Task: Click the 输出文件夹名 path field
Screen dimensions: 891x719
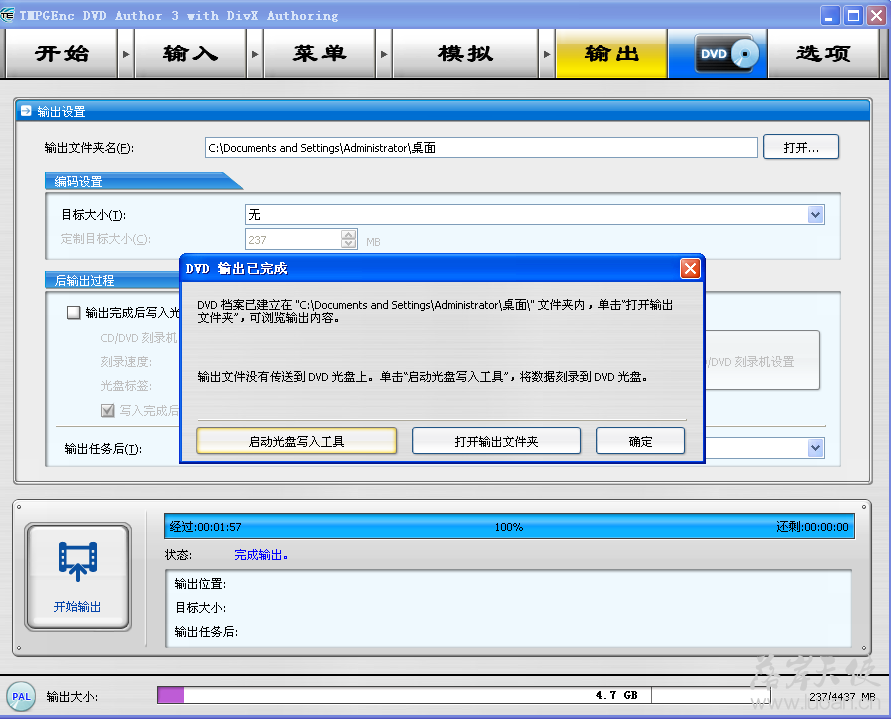Action: (x=481, y=148)
